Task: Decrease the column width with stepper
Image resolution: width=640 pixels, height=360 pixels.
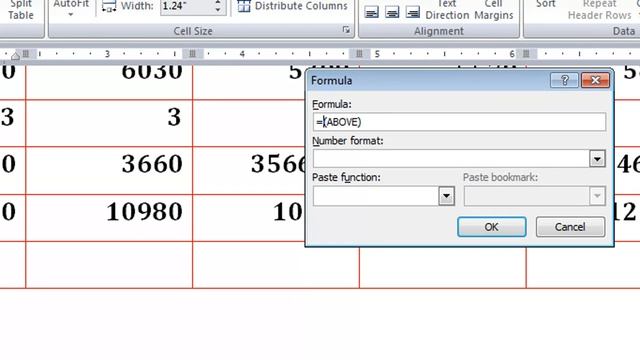Action: (x=218, y=10)
